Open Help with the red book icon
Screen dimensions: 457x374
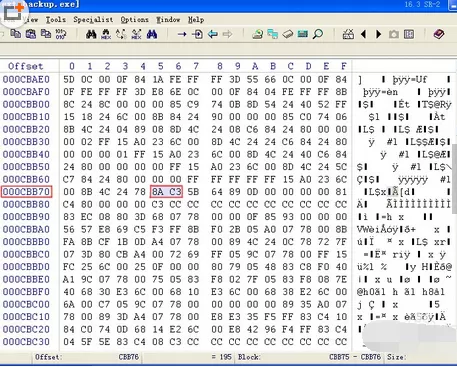click(439, 34)
